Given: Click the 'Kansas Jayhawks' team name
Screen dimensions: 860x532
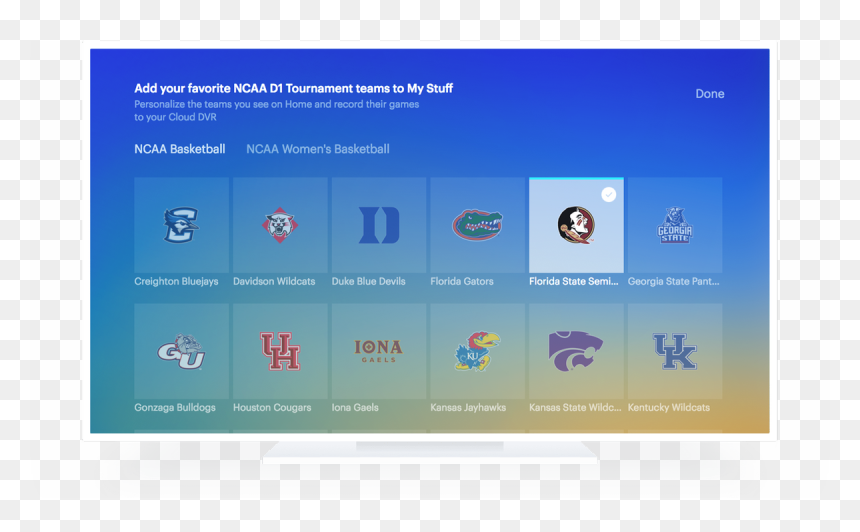Looking at the screenshot, I should [468, 408].
